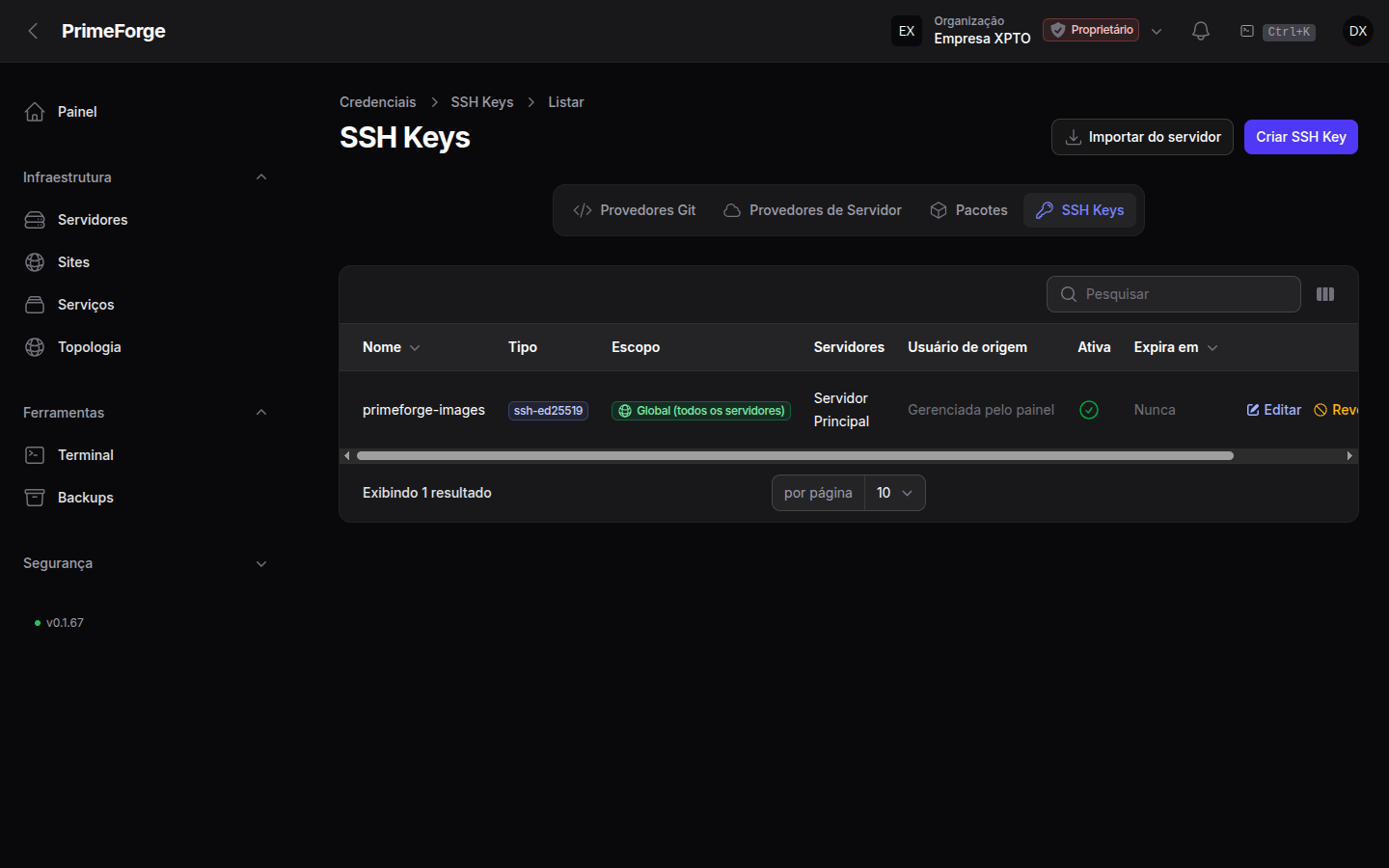Image resolution: width=1389 pixels, height=868 pixels.
Task: Click the back arrow beside PrimeForge
Action: point(33,31)
